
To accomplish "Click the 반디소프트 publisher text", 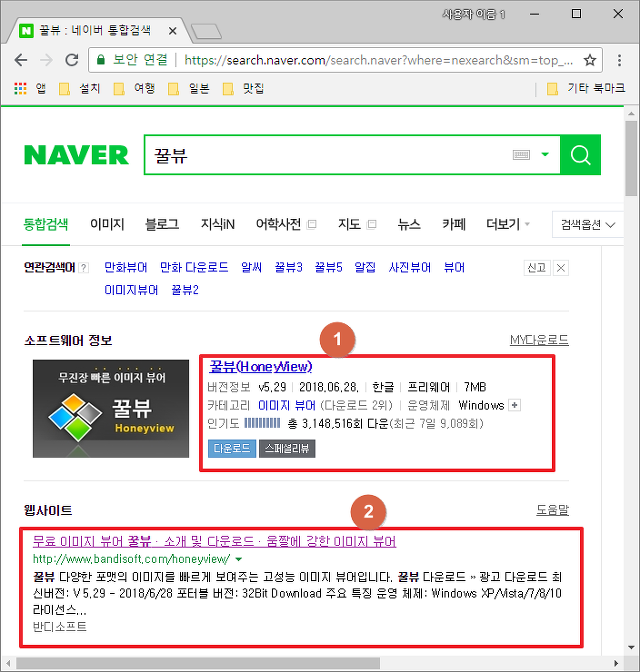I will pos(60,627).
